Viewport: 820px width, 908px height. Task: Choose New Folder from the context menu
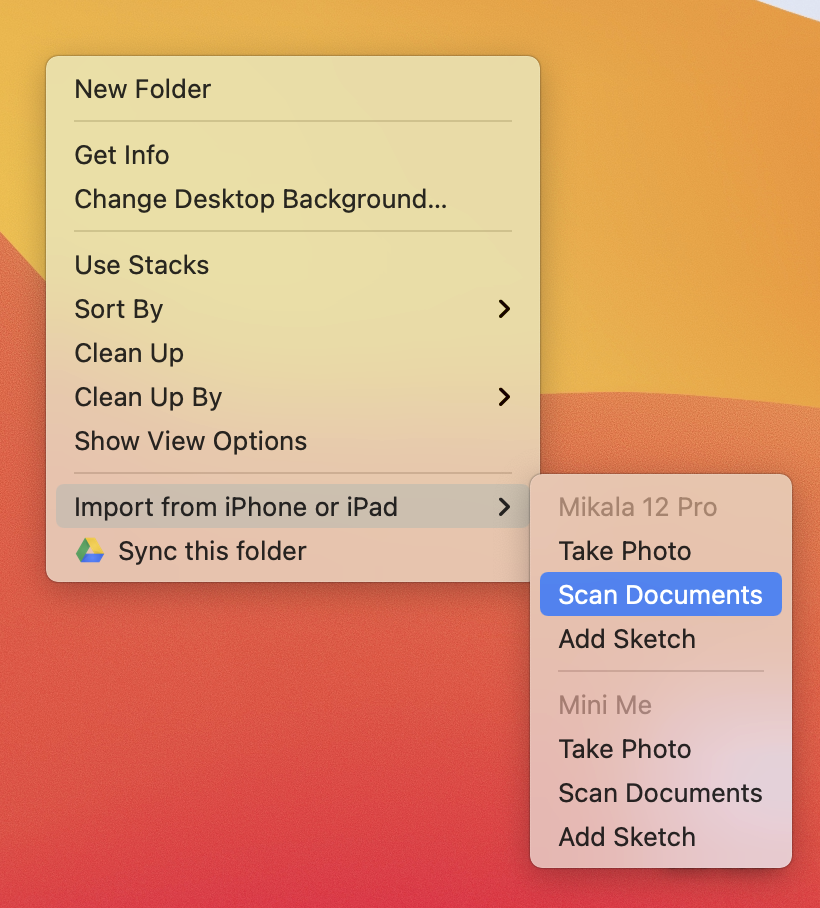tap(143, 89)
